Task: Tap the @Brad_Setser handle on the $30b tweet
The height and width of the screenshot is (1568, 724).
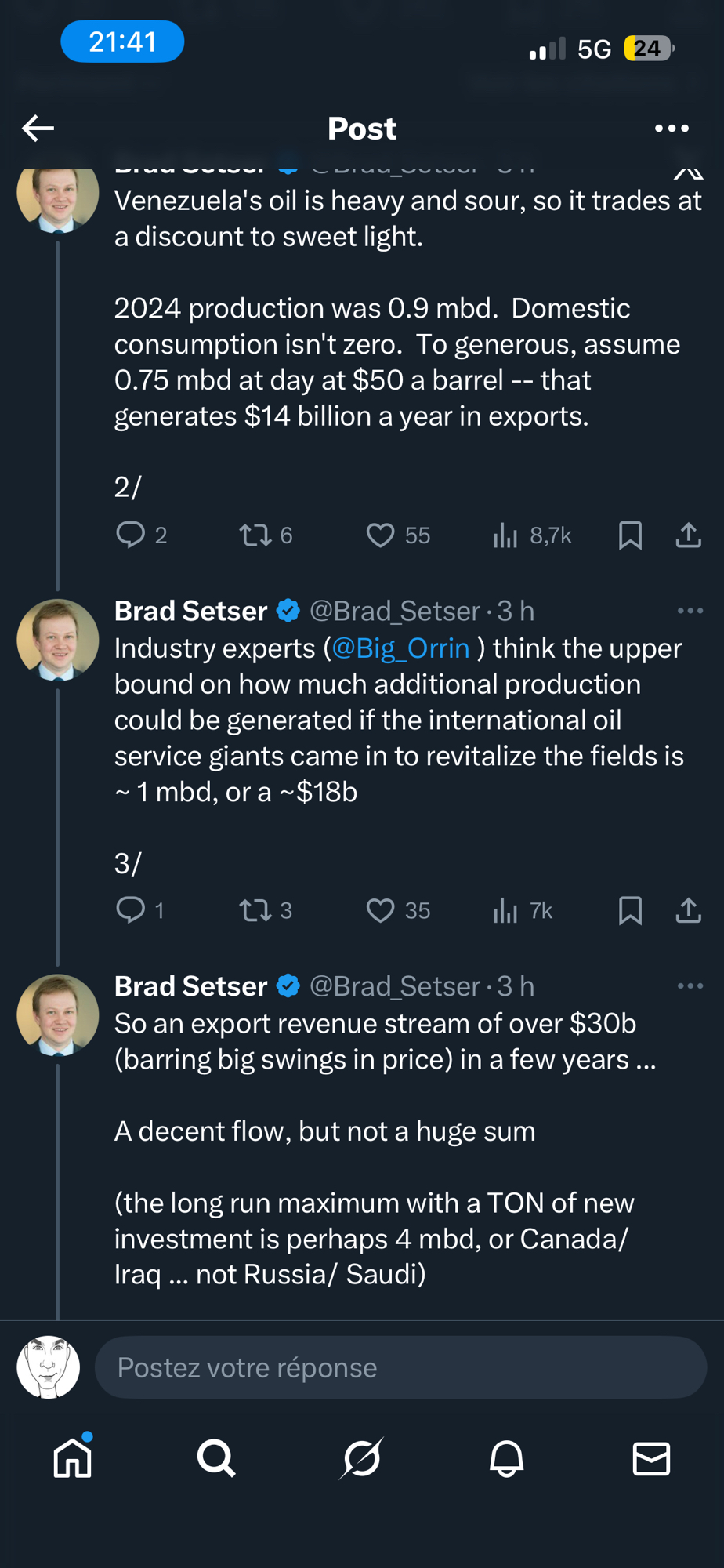Action: pos(395,986)
